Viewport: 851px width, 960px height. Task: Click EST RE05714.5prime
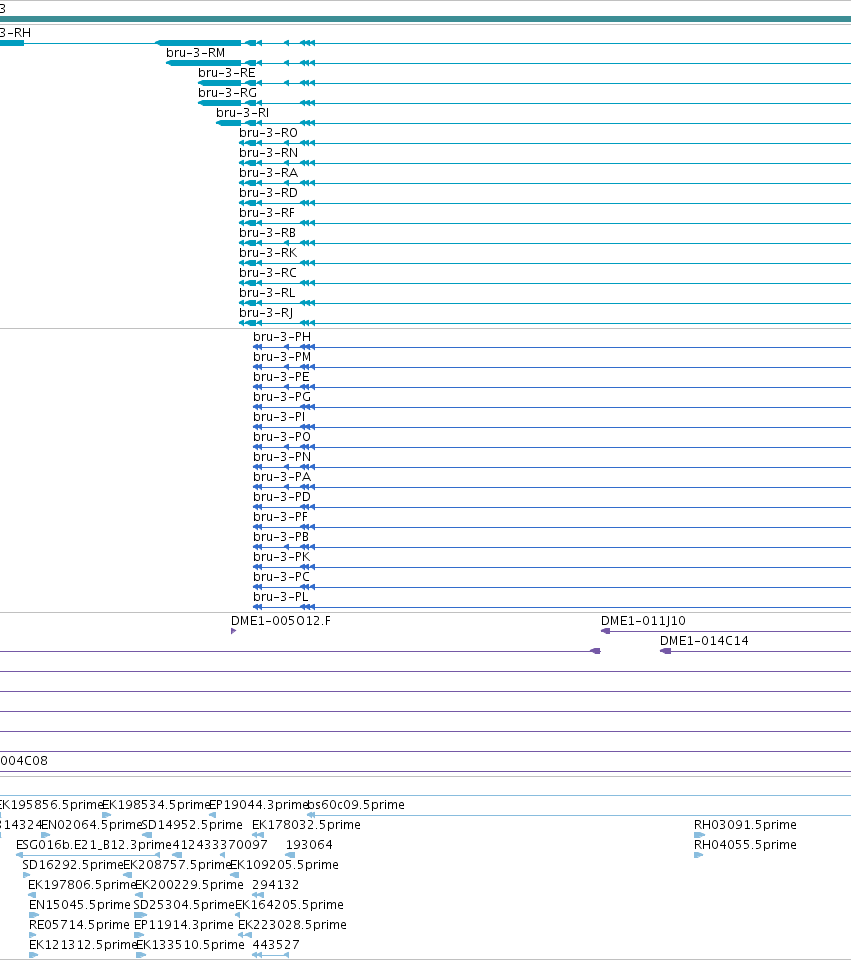click(x=80, y=925)
